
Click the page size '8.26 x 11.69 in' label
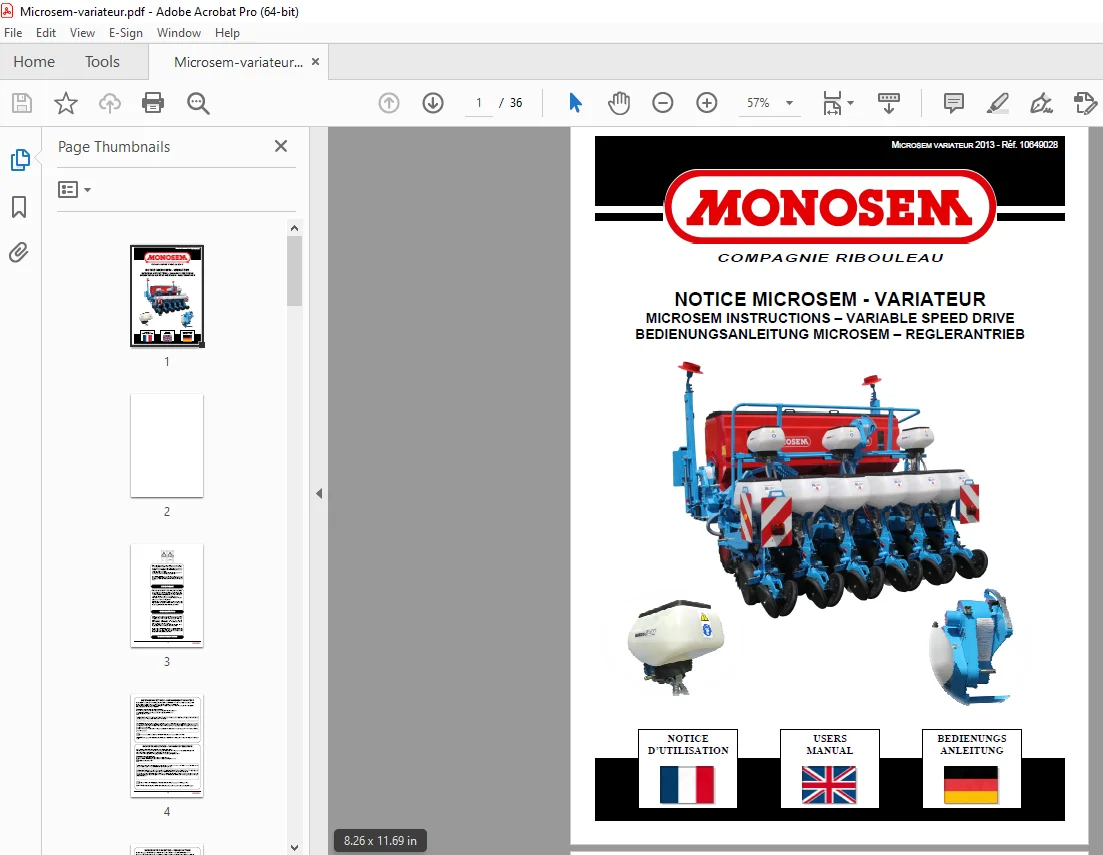[381, 840]
